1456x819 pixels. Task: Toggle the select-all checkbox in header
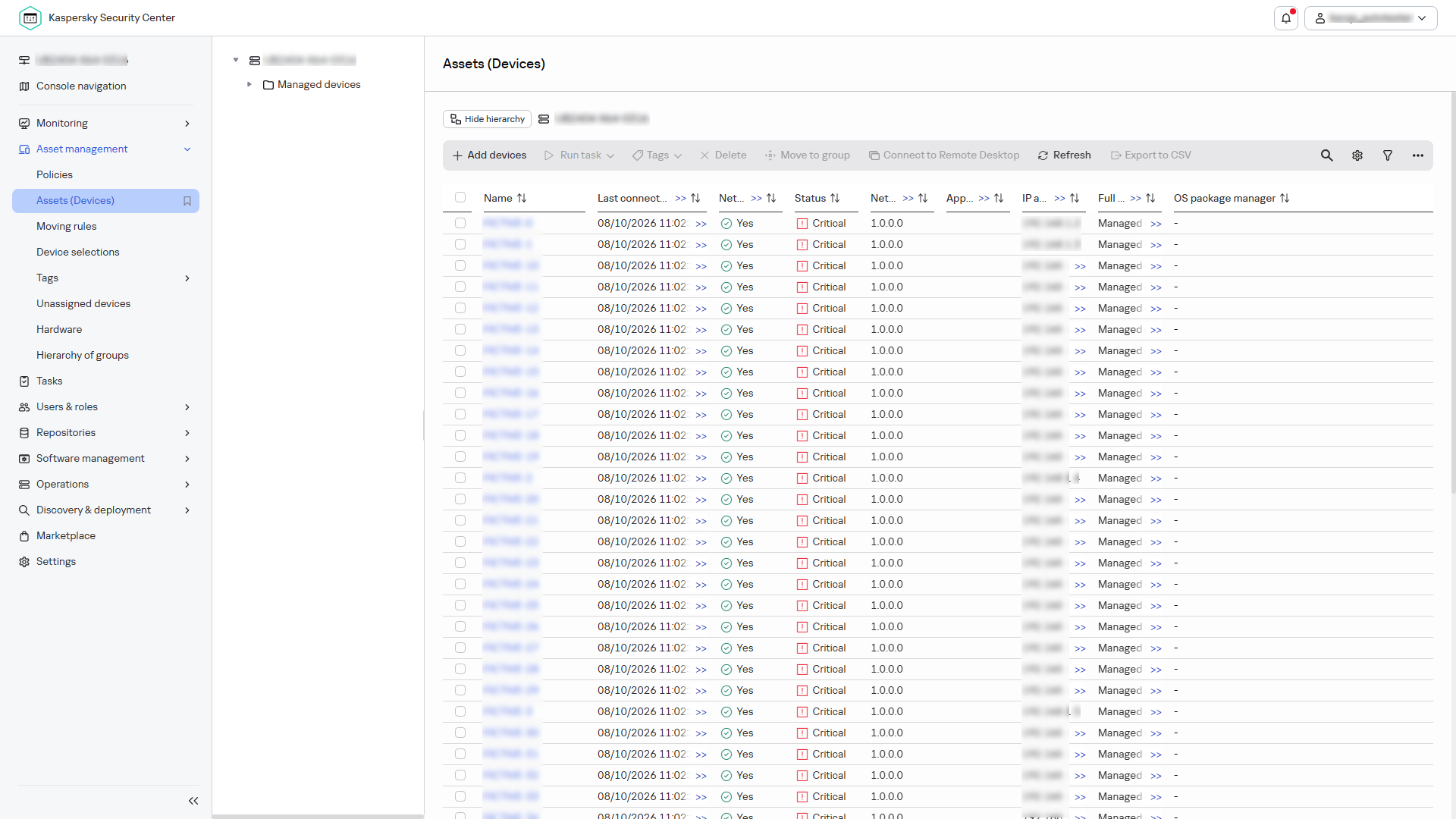pos(460,197)
